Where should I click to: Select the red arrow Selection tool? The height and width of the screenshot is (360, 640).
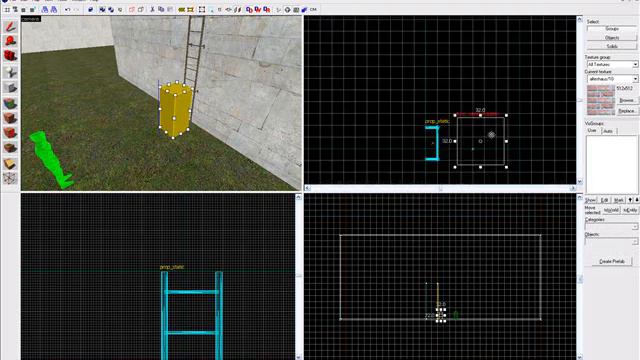pos(10,27)
